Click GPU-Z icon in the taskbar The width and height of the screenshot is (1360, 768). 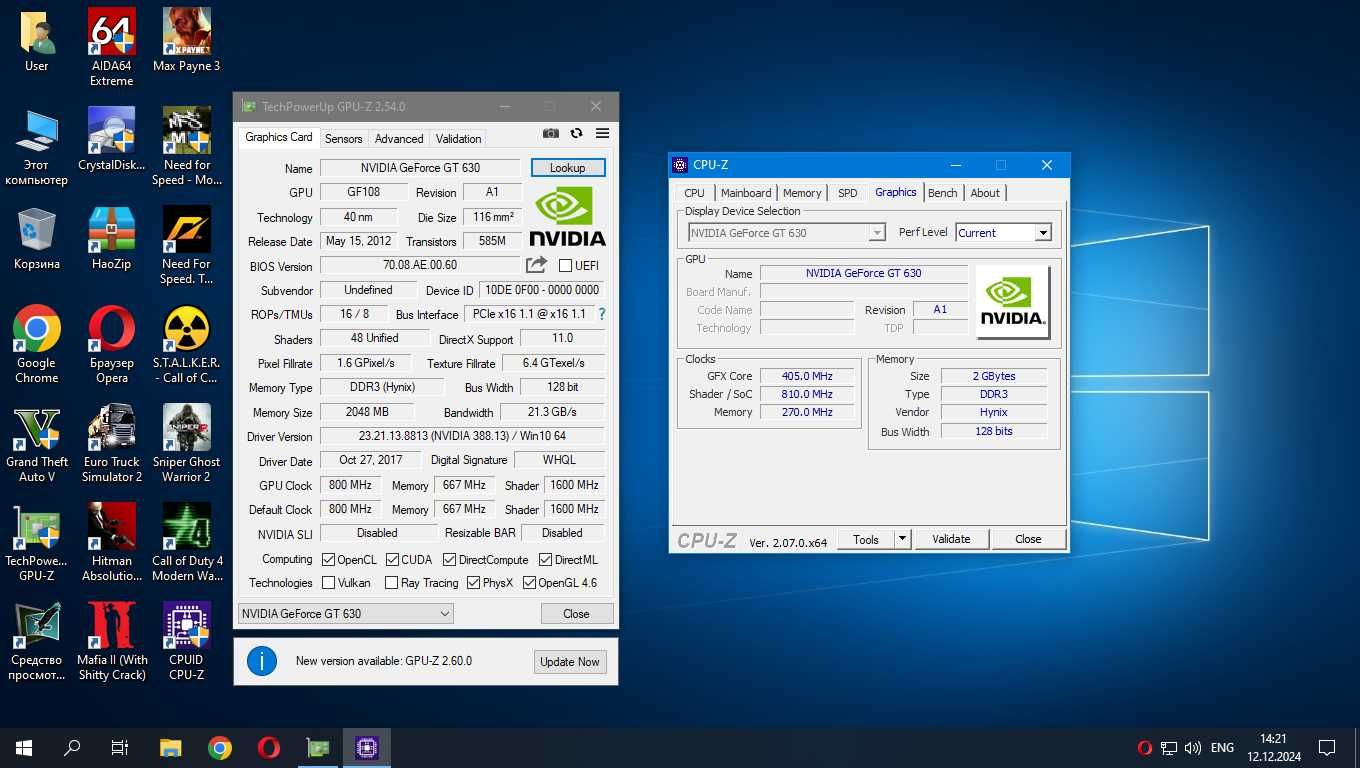pos(318,747)
